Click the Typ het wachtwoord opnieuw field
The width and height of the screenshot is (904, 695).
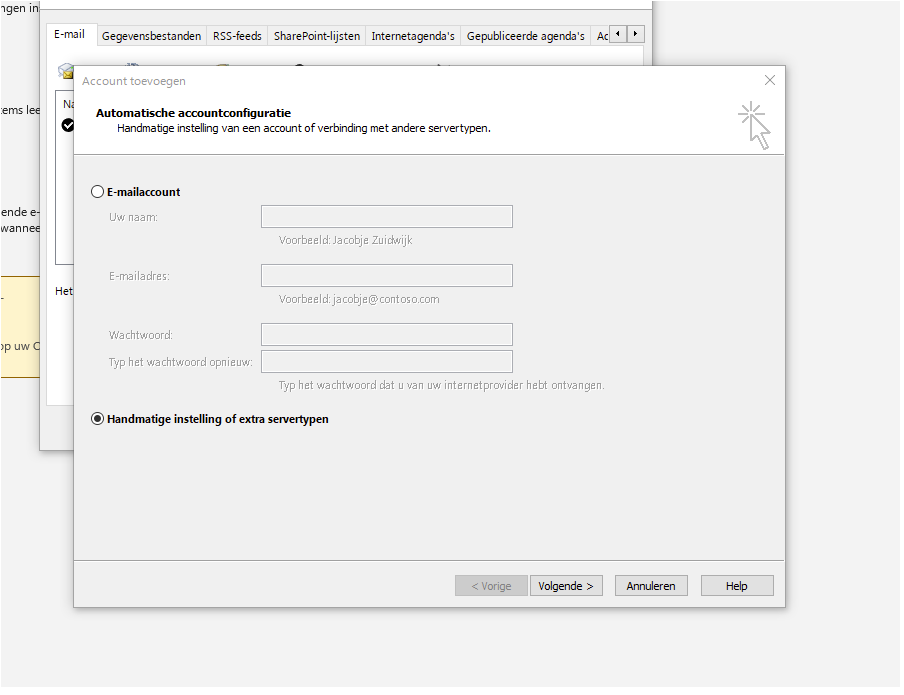[386, 361]
